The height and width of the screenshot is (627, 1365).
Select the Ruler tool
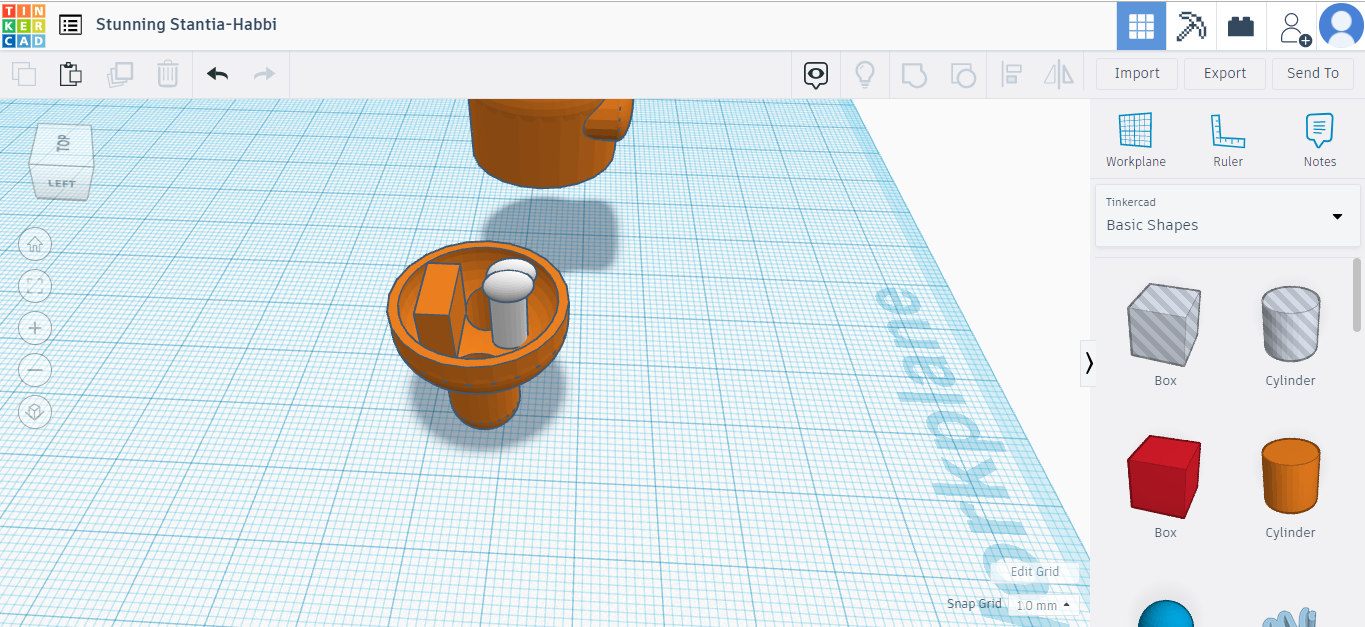click(1228, 140)
